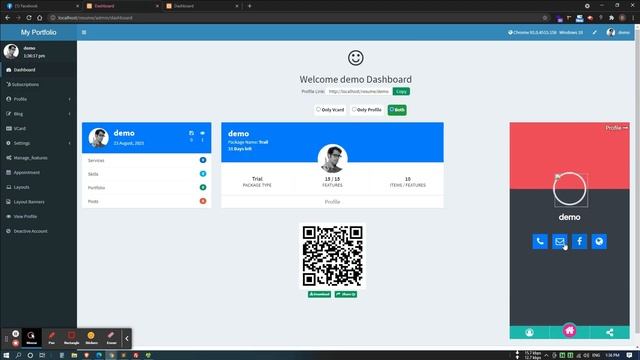
Task: Switch to the Facebook browser tab
Action: (x=42, y=6)
